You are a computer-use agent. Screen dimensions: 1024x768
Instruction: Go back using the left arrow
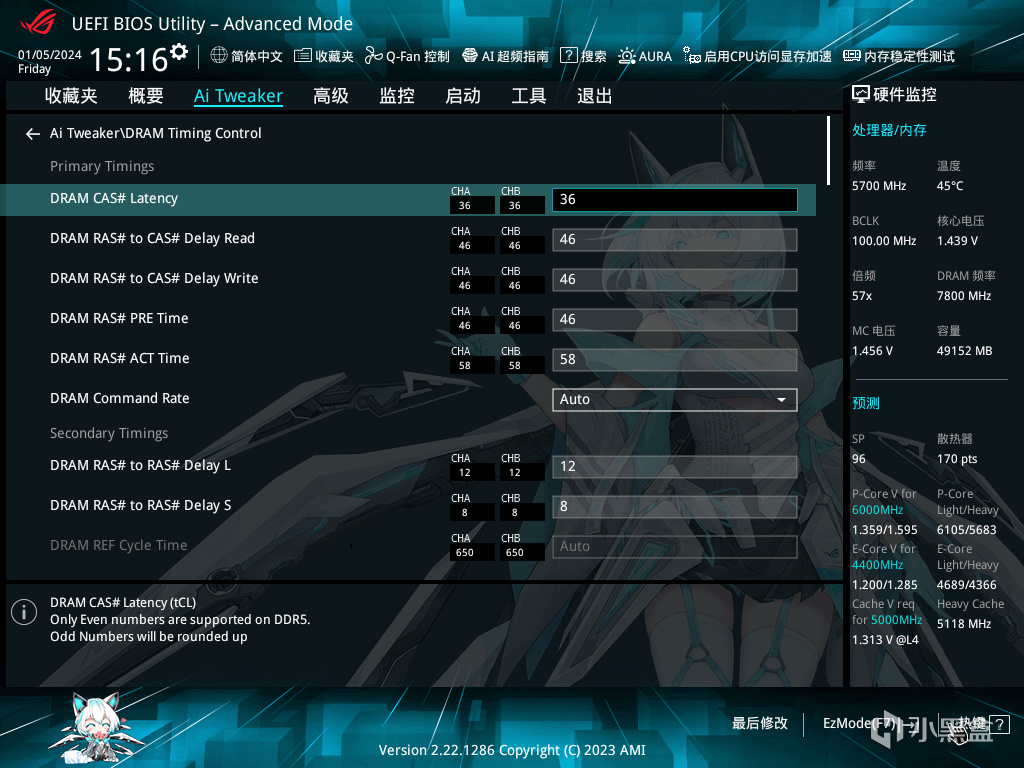(33, 134)
